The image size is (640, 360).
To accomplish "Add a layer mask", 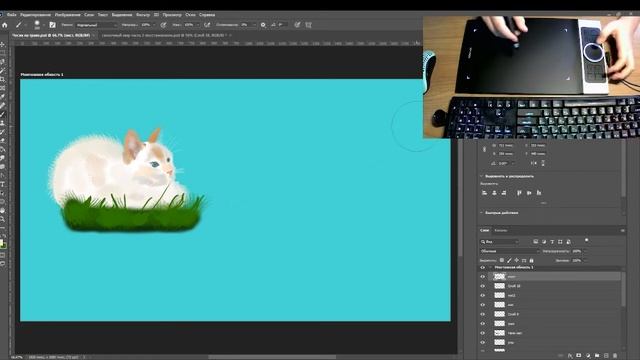I will (x=579, y=356).
